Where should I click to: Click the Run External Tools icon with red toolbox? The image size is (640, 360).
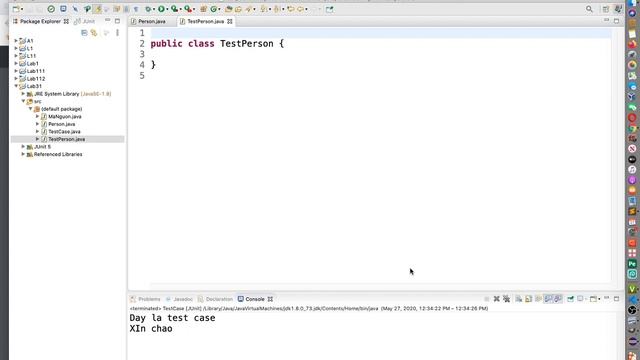[x=188, y=9]
